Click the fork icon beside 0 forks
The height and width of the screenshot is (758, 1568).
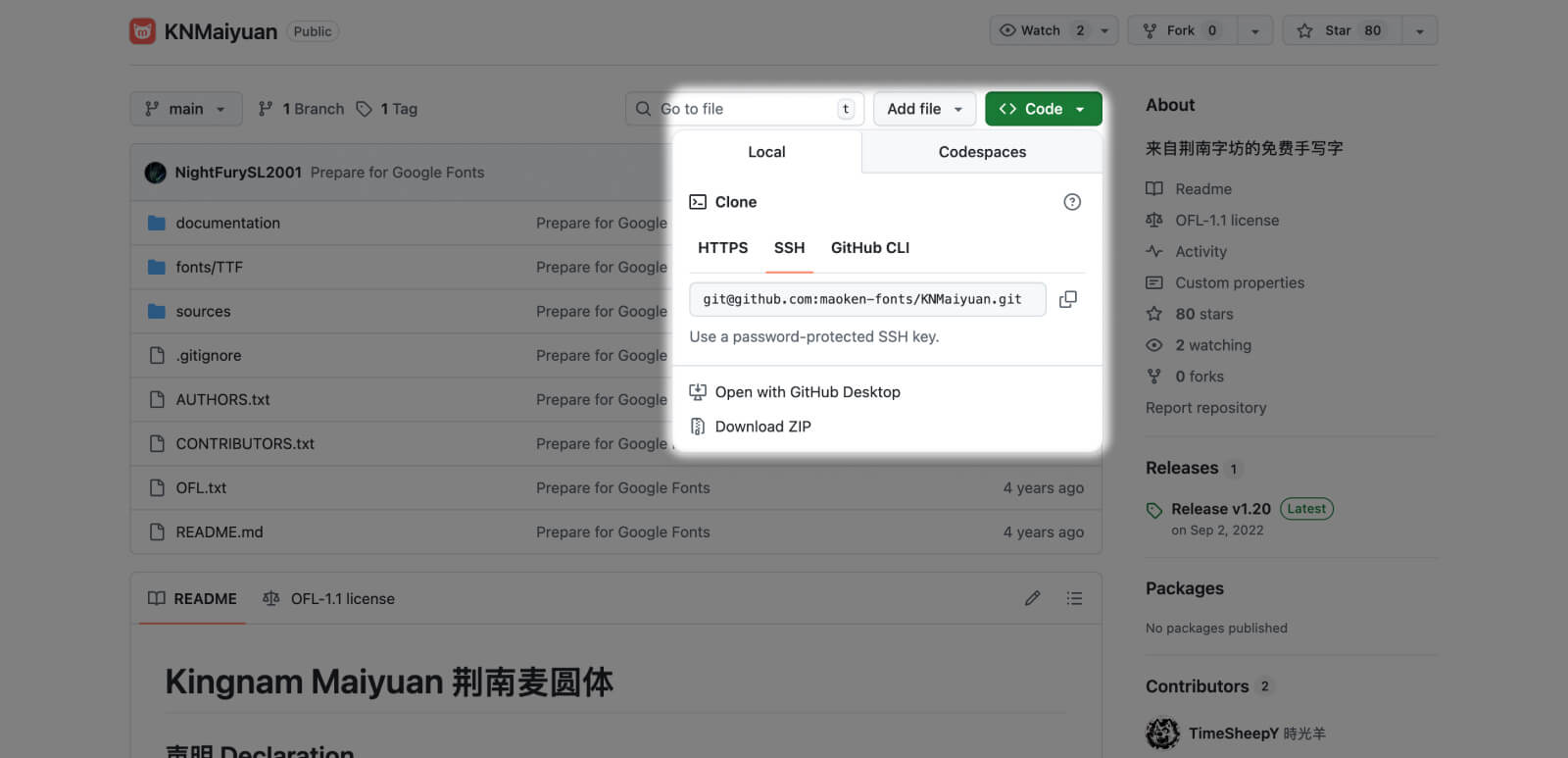pos(1154,377)
